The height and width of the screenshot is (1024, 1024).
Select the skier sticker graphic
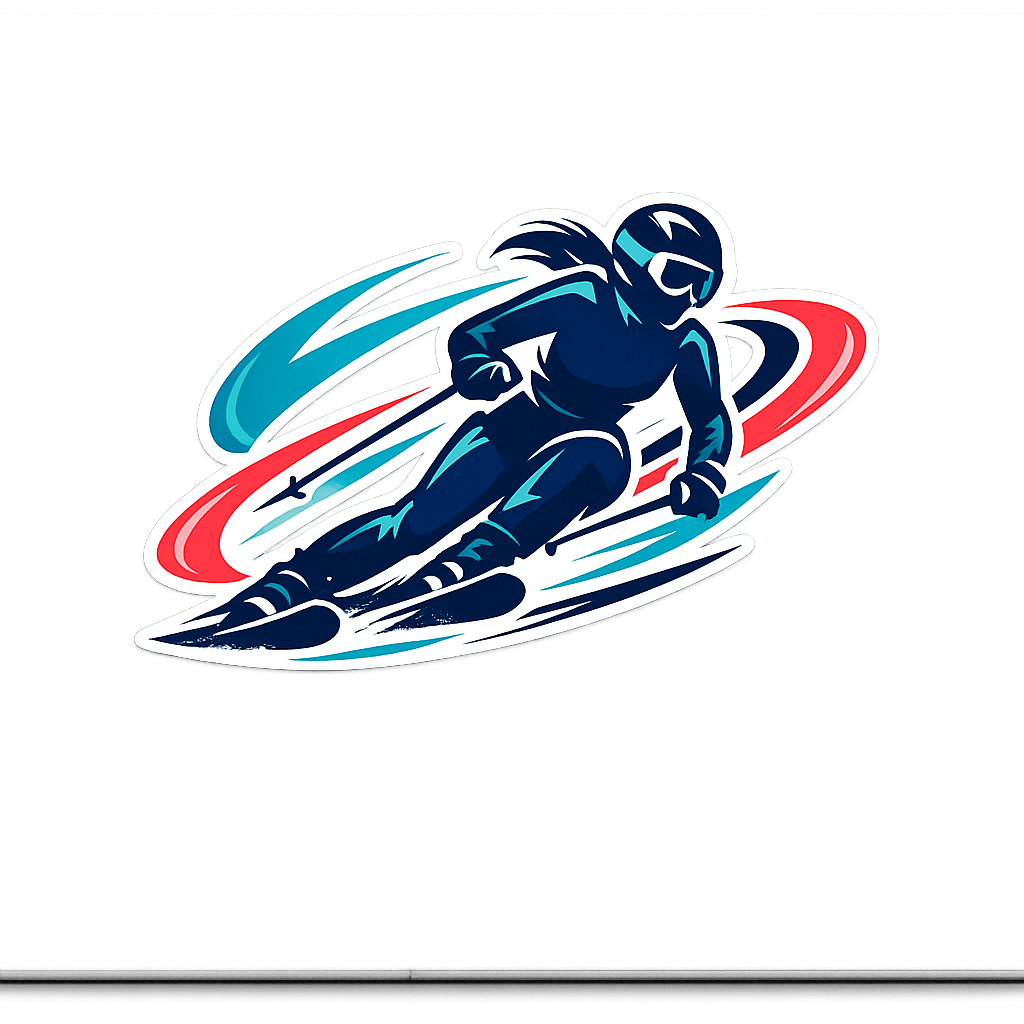point(506,431)
